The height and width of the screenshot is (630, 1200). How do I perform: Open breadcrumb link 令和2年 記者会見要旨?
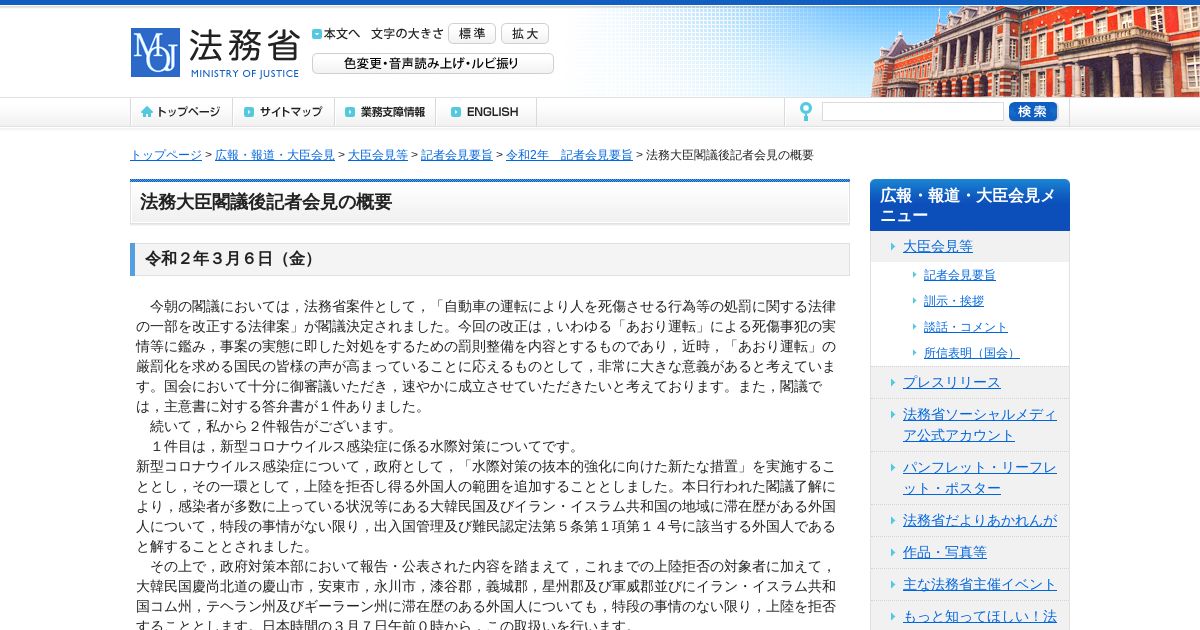[x=569, y=155]
